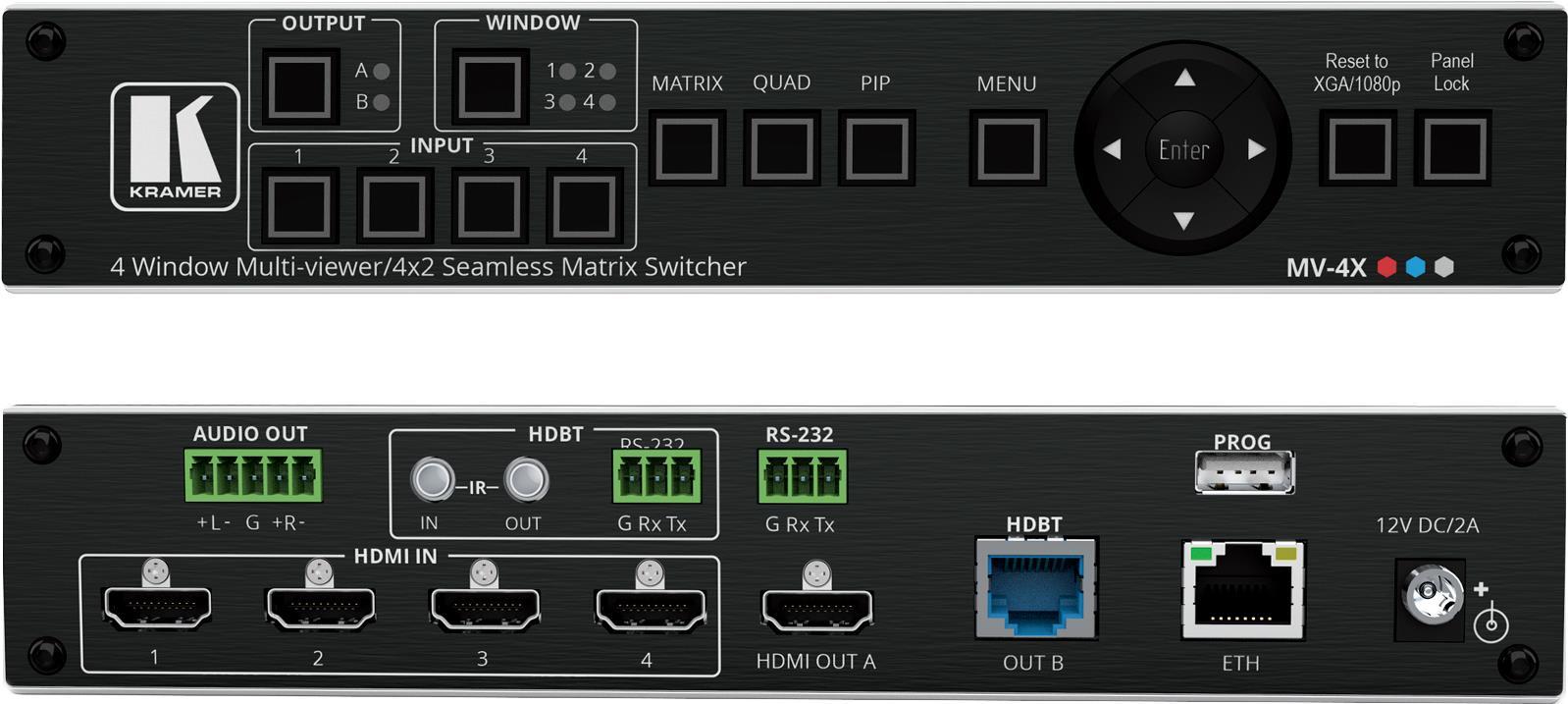
Task: Select QUAD mode button
Action: [782, 148]
